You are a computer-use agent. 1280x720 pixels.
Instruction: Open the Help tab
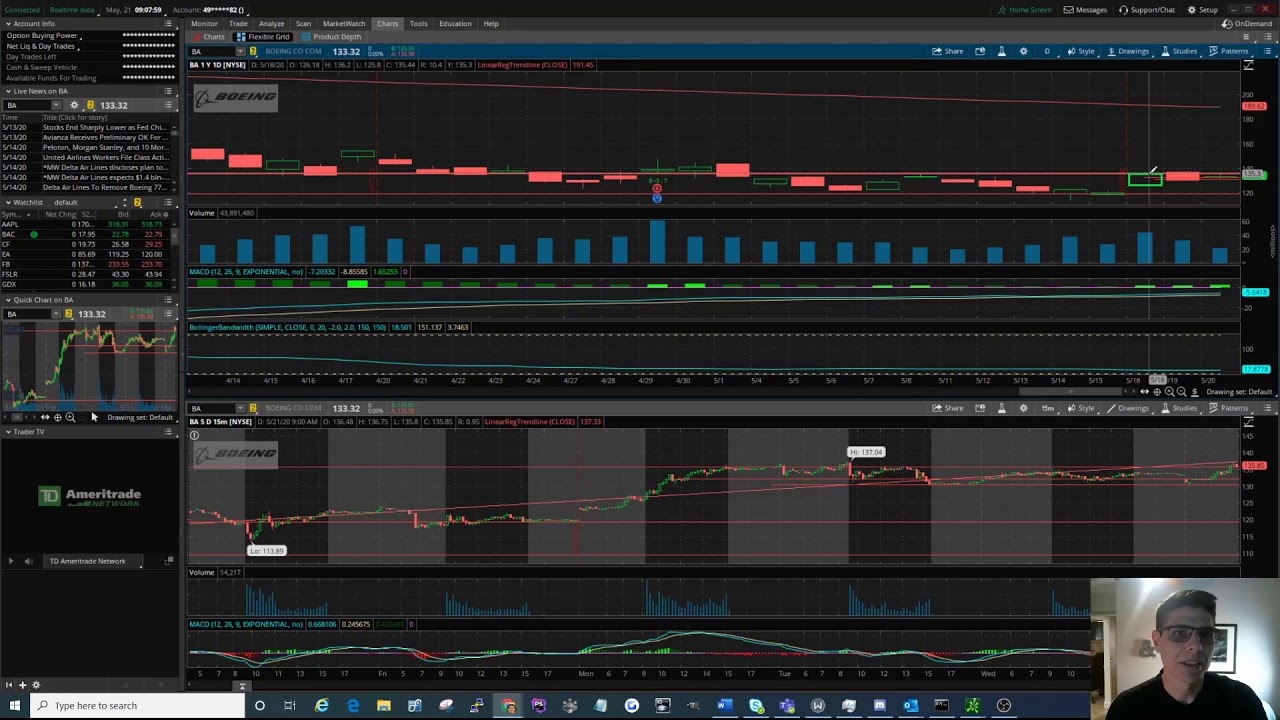tap(491, 23)
